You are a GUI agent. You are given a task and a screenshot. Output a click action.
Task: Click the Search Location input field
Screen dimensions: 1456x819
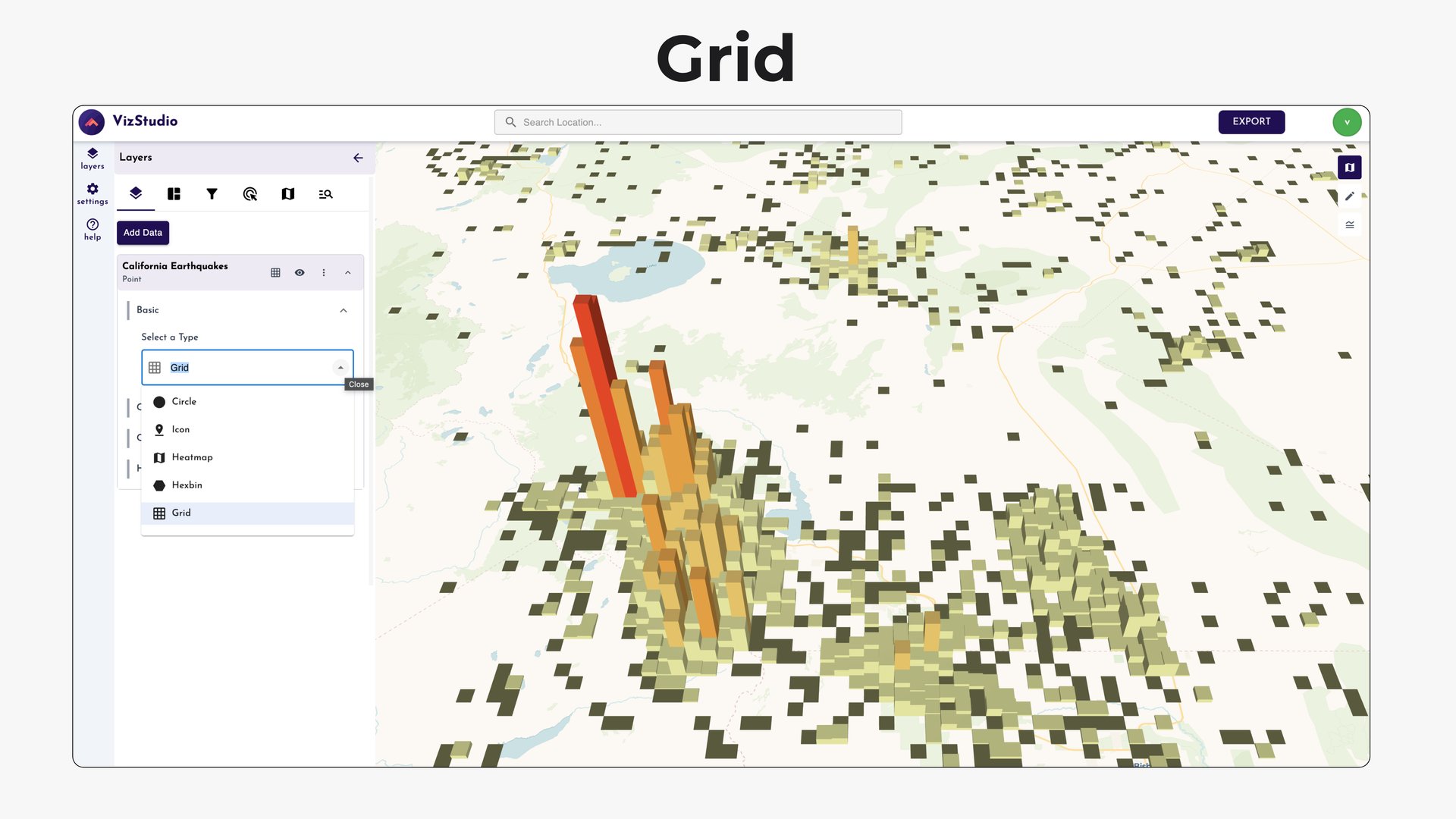(698, 121)
